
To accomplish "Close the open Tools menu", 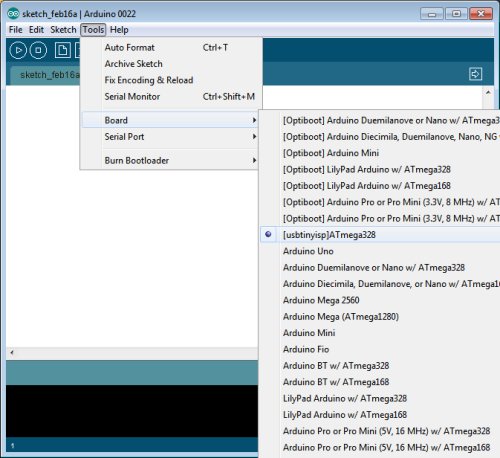I will click(93, 30).
